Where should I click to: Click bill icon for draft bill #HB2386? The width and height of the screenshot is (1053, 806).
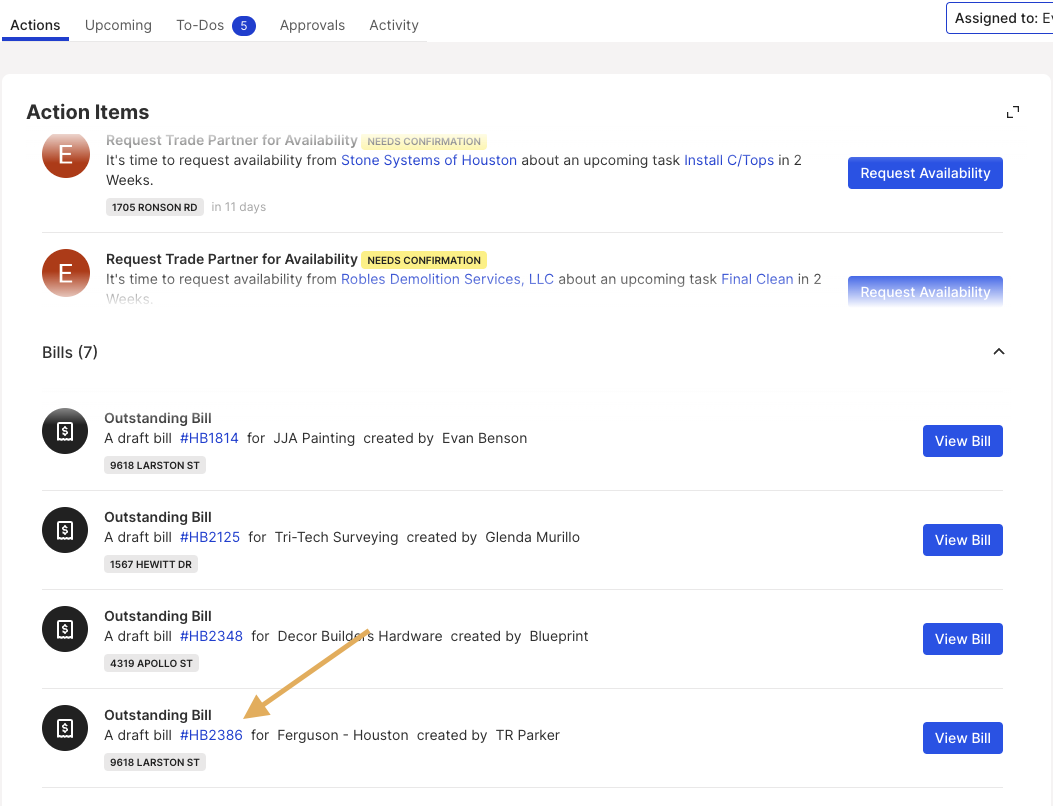65,728
